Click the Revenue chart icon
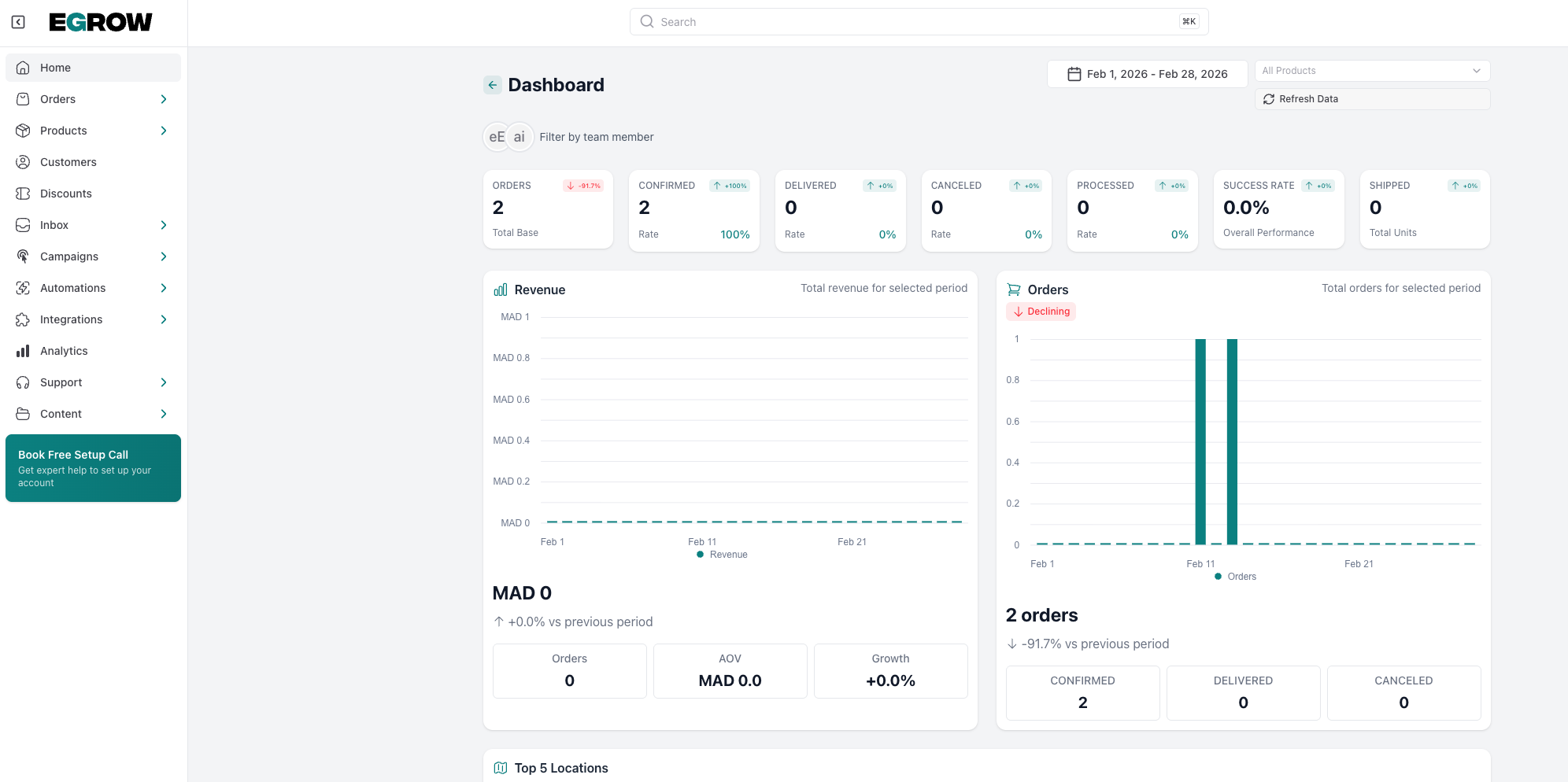 click(501, 290)
